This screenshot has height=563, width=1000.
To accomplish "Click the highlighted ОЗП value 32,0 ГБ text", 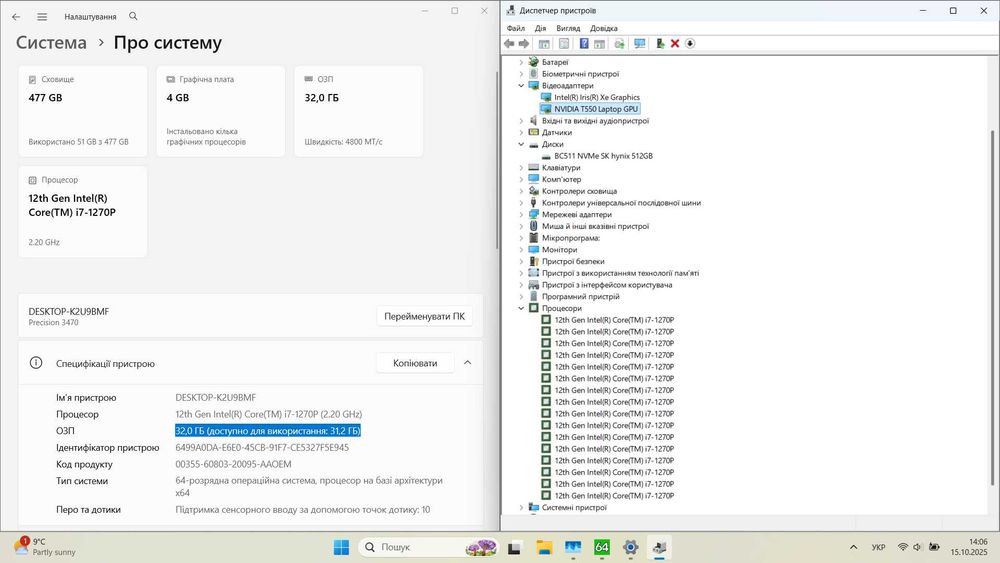I will tap(268, 431).
